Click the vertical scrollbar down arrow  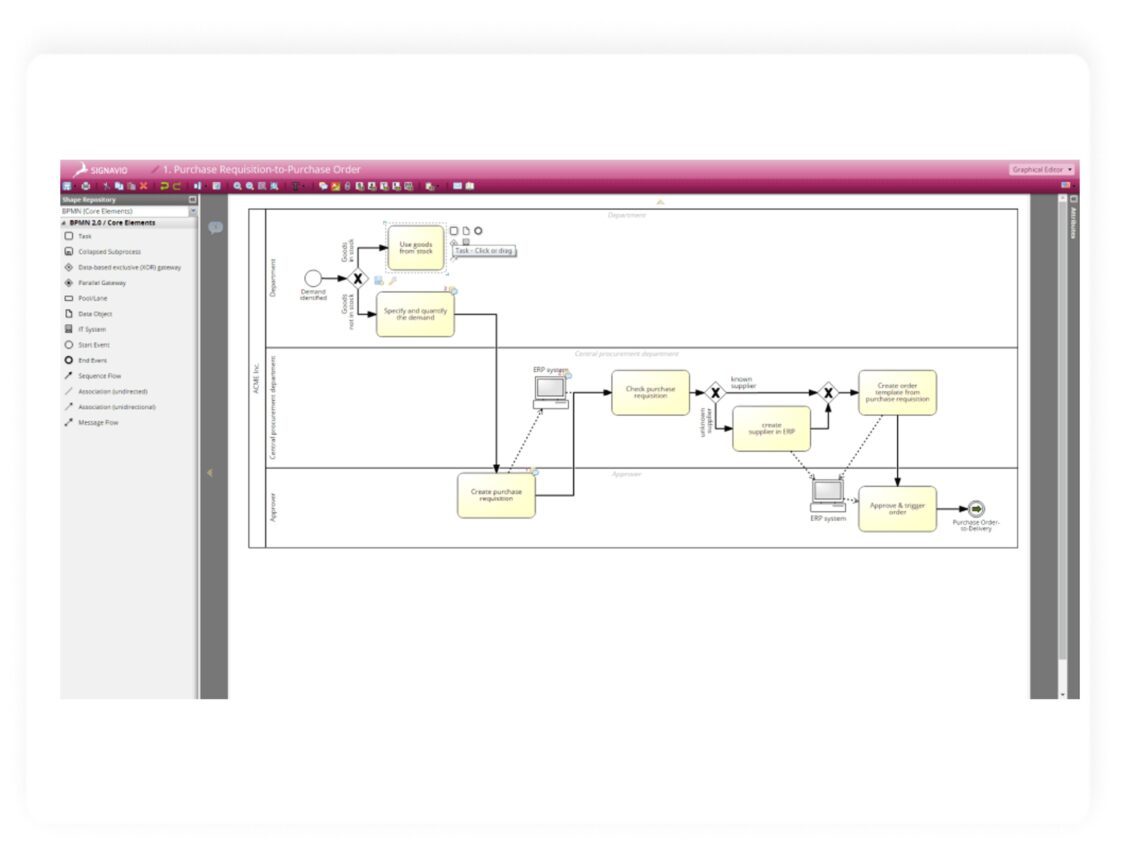click(1062, 694)
